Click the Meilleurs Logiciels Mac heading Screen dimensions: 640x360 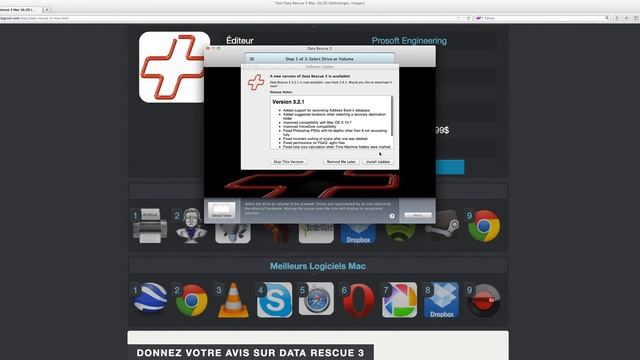(x=318, y=266)
